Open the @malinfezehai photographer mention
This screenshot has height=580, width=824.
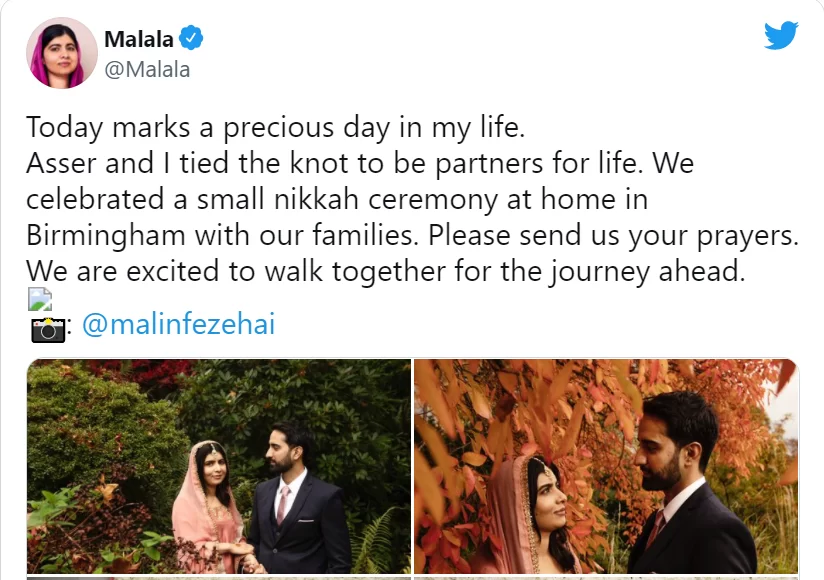click(178, 326)
